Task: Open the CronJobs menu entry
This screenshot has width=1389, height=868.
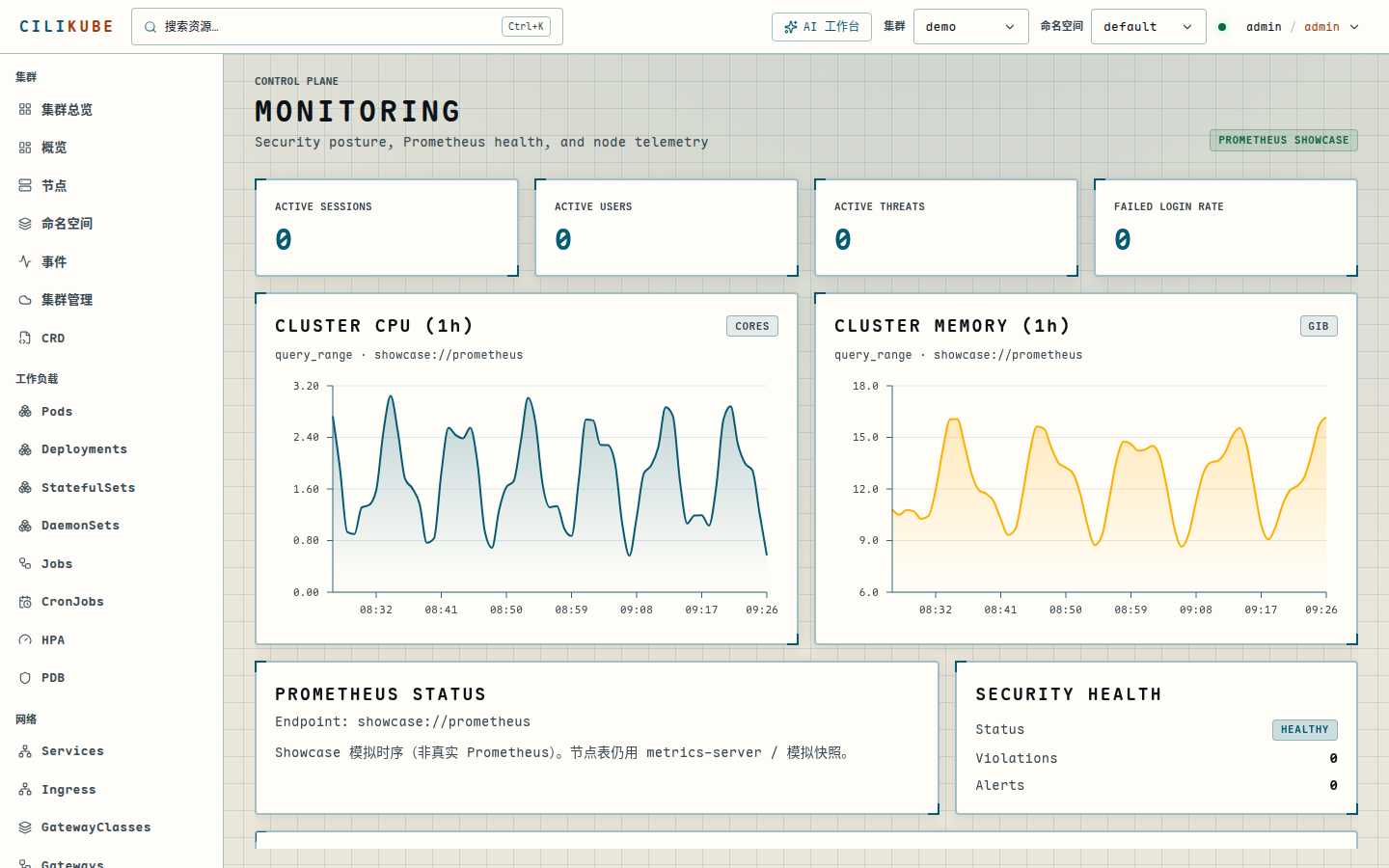Action: click(111, 602)
